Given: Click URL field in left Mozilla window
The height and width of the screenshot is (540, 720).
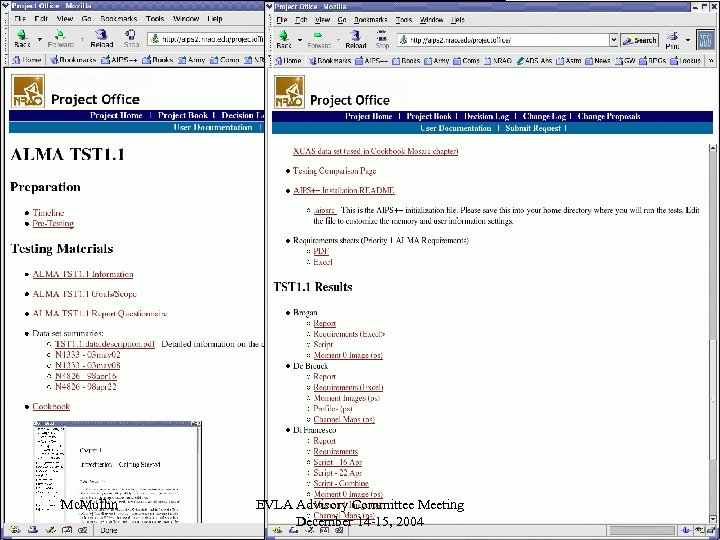Looking at the screenshot, I should pos(205,39).
